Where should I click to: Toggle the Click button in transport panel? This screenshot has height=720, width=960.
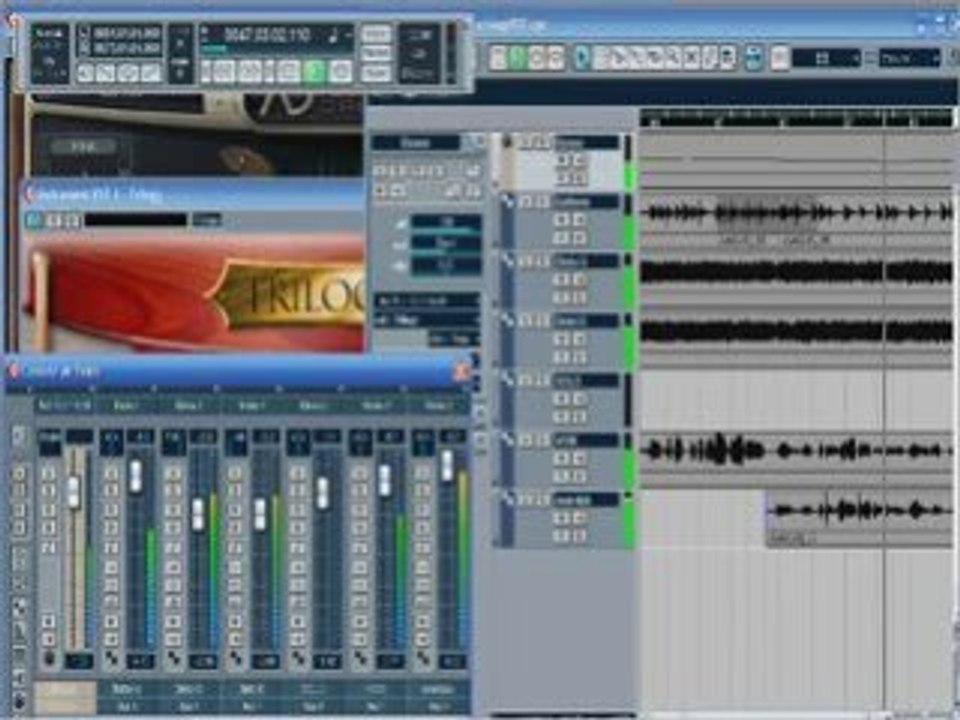tap(376, 34)
